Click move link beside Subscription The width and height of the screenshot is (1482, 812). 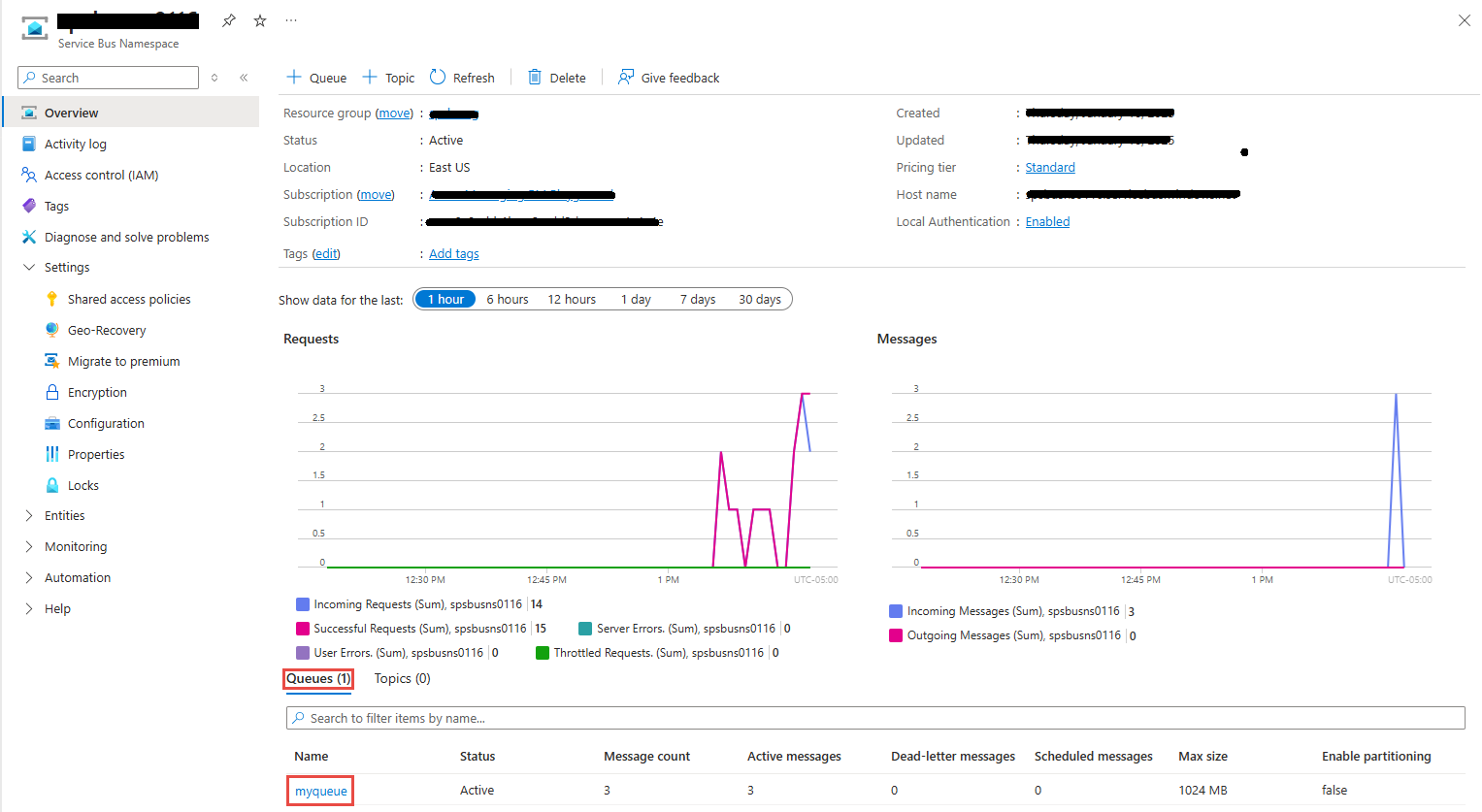(376, 194)
